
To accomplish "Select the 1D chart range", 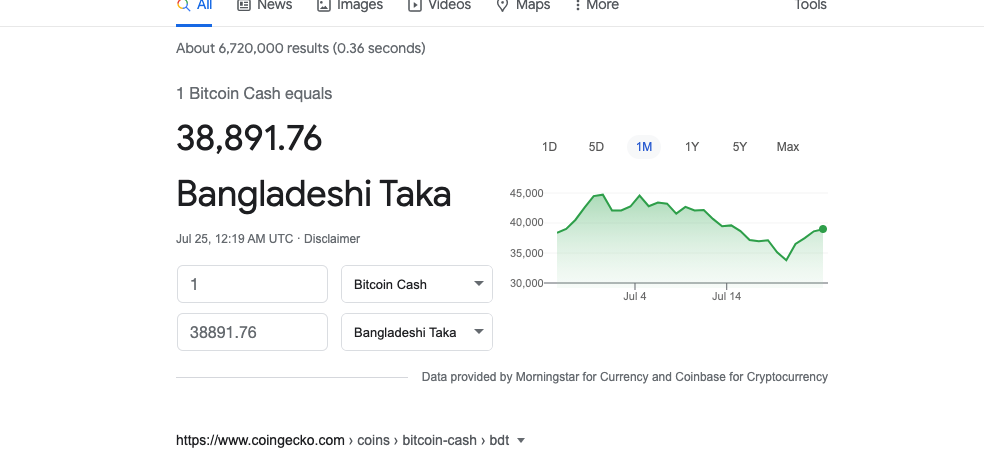I will tap(549, 147).
